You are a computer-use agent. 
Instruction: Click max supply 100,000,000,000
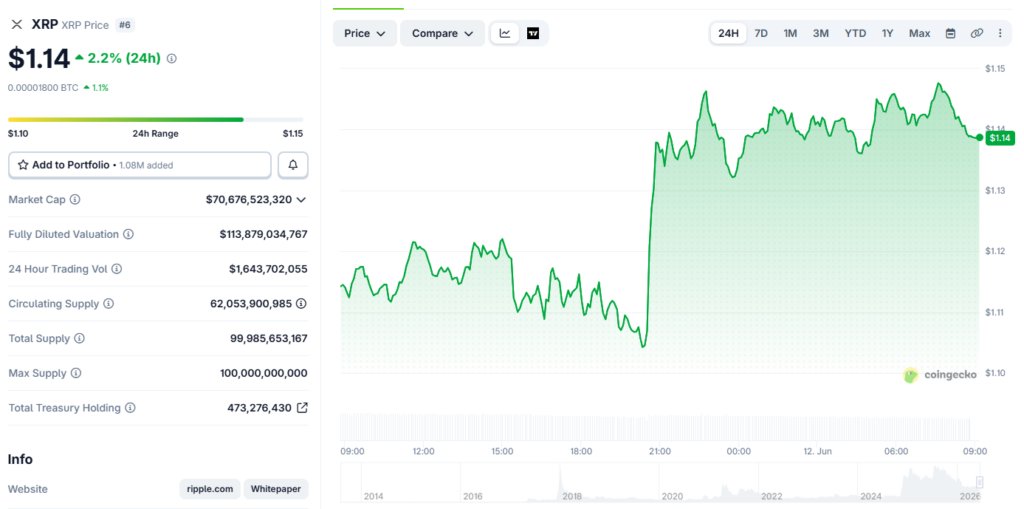coord(264,373)
